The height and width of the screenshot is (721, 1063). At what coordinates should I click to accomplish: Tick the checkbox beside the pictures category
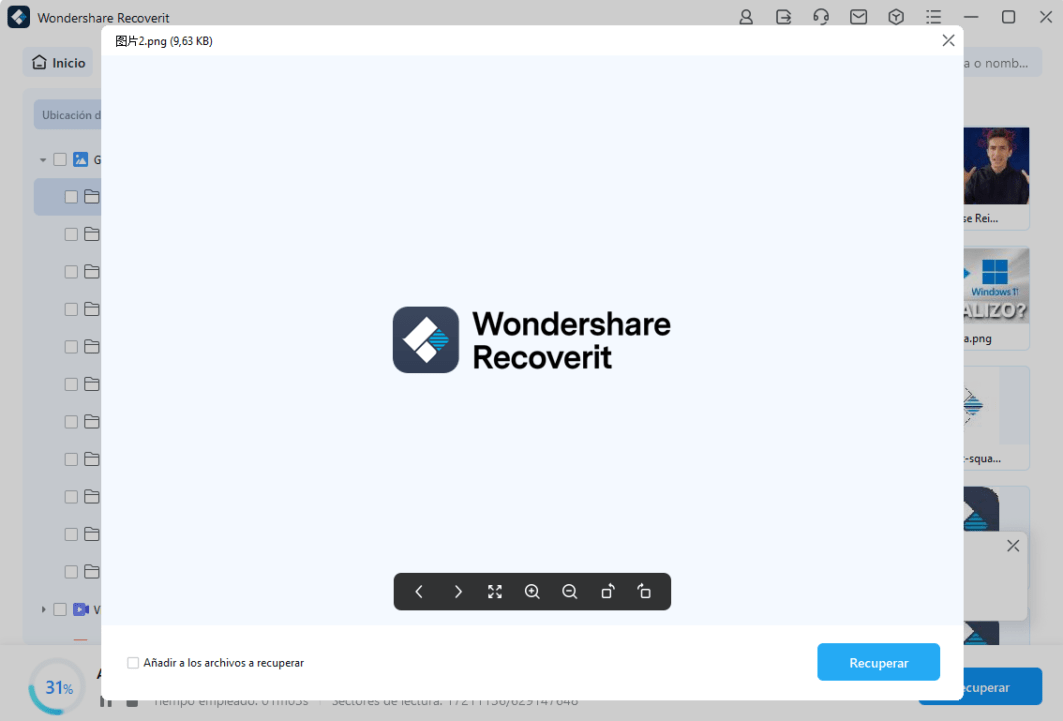click(60, 160)
